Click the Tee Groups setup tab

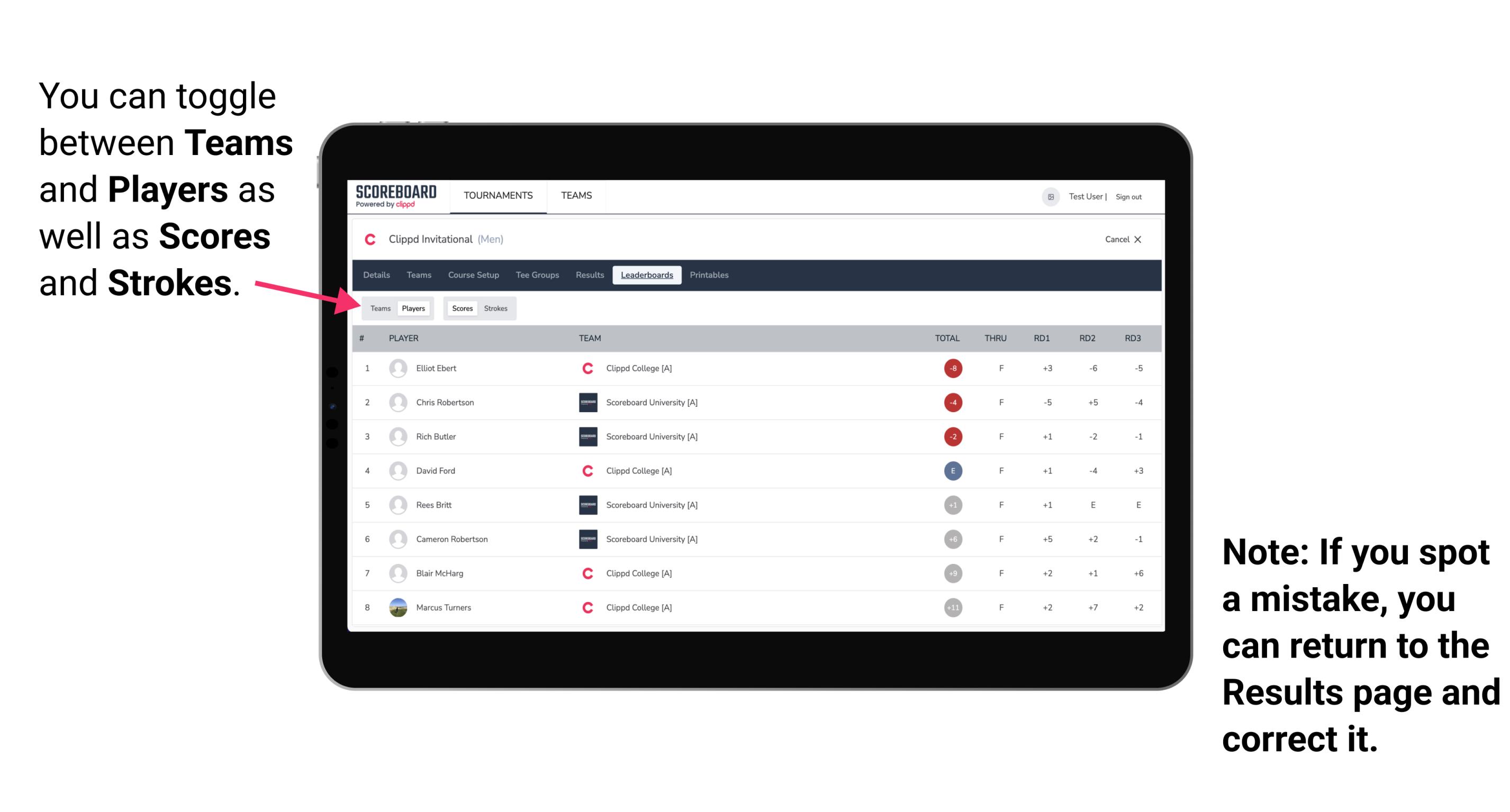[x=536, y=275]
